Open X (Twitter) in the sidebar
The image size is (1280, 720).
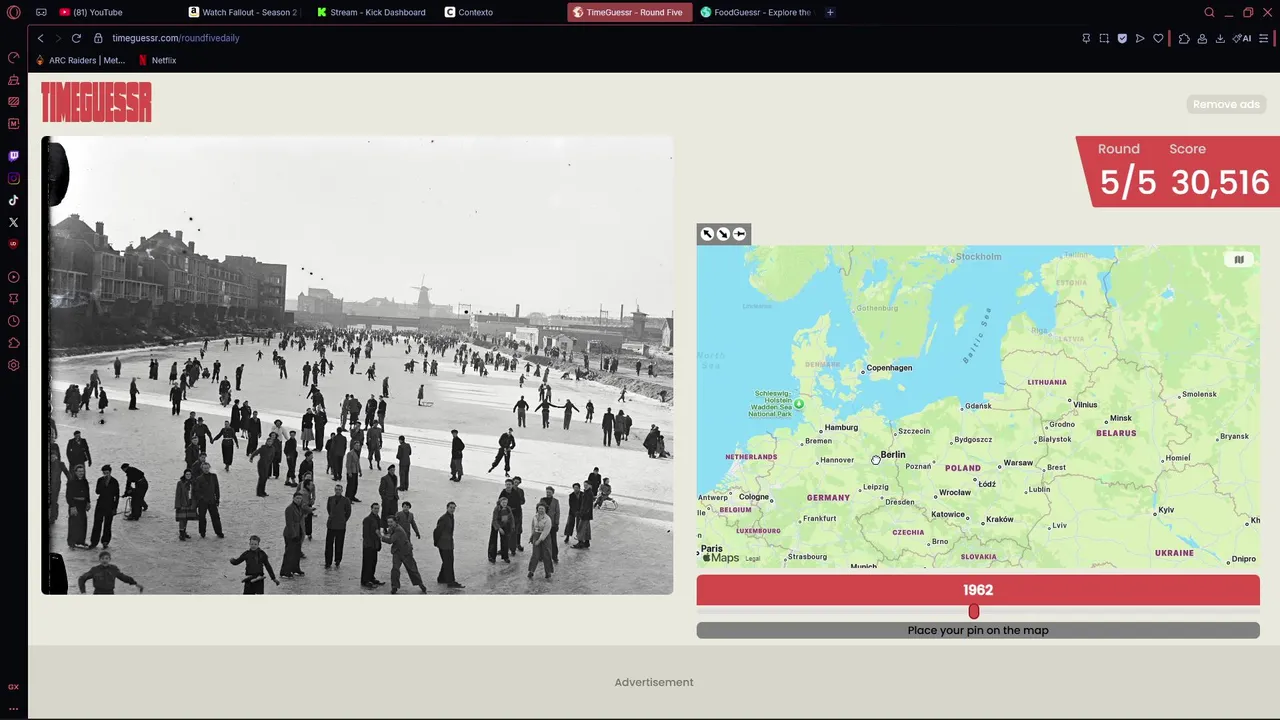[x=13, y=222]
